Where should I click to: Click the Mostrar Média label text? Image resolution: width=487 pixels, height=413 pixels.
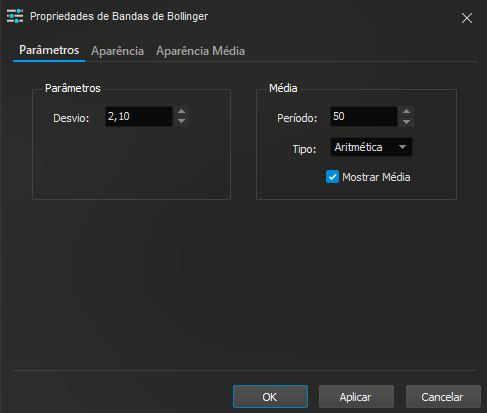tap(376, 177)
